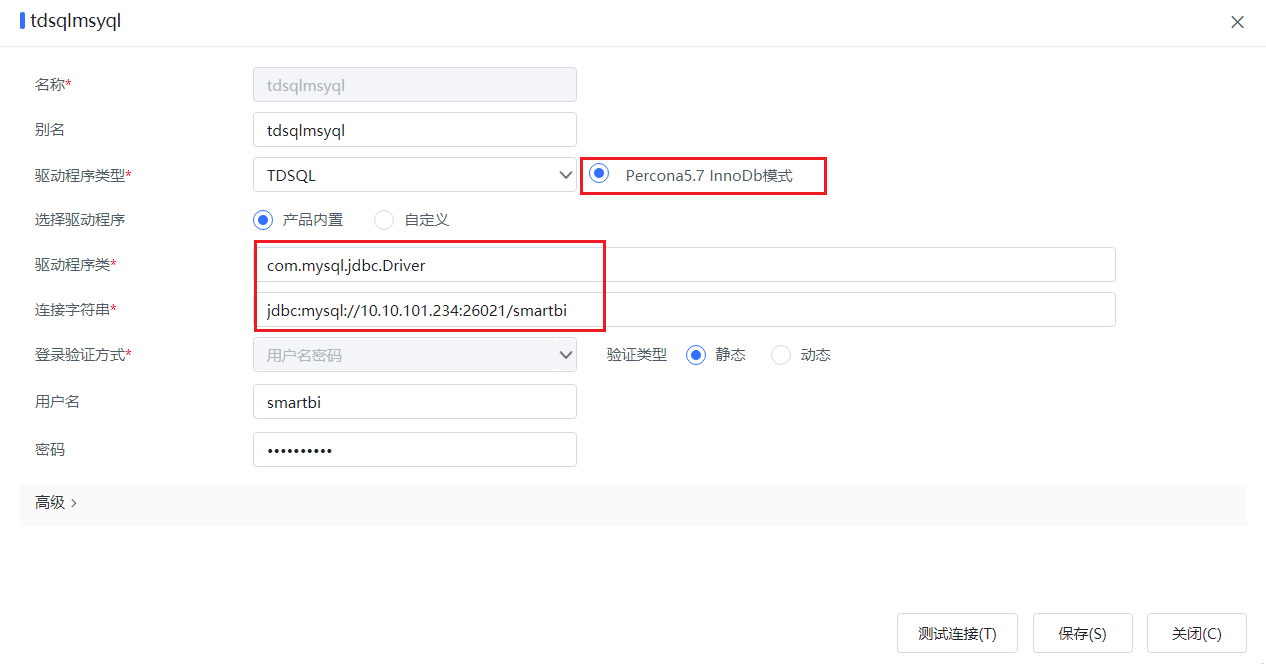Click 关闭(C) button
The image size is (1266, 664).
(x=1197, y=634)
